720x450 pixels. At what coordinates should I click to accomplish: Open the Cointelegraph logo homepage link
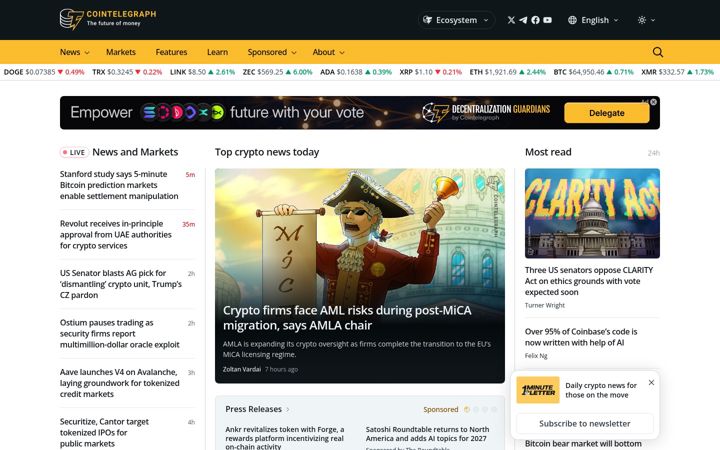pyautogui.click(x=108, y=19)
